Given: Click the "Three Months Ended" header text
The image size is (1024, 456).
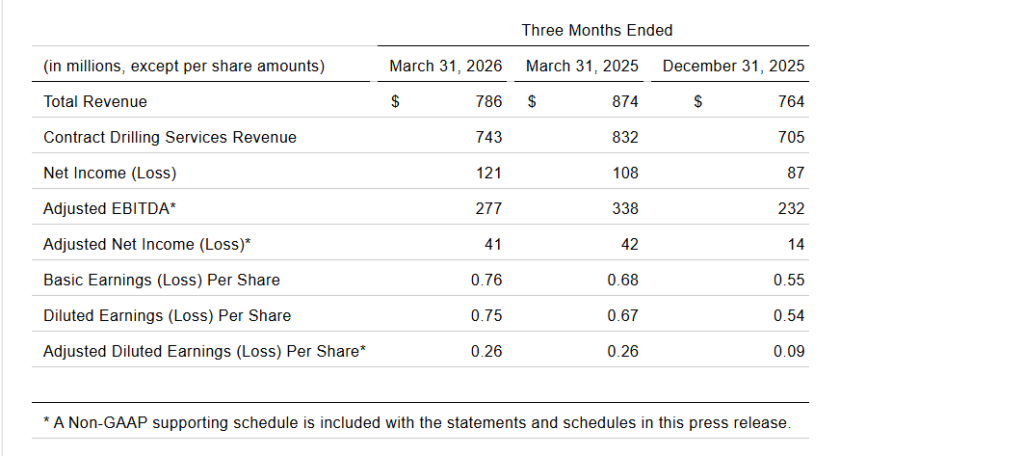Looking at the screenshot, I should click(597, 30).
